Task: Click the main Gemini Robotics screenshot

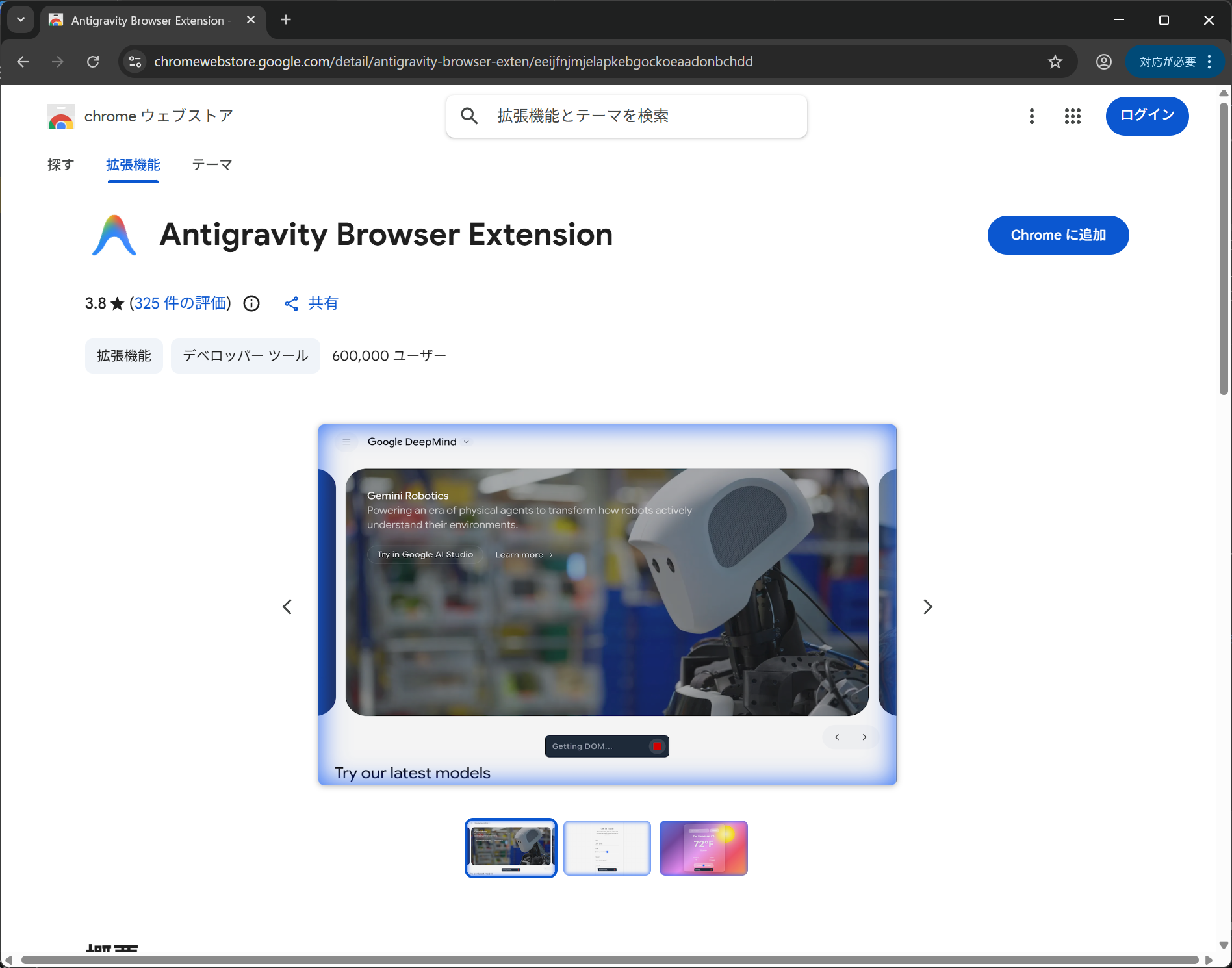Action: pyautogui.click(x=608, y=605)
